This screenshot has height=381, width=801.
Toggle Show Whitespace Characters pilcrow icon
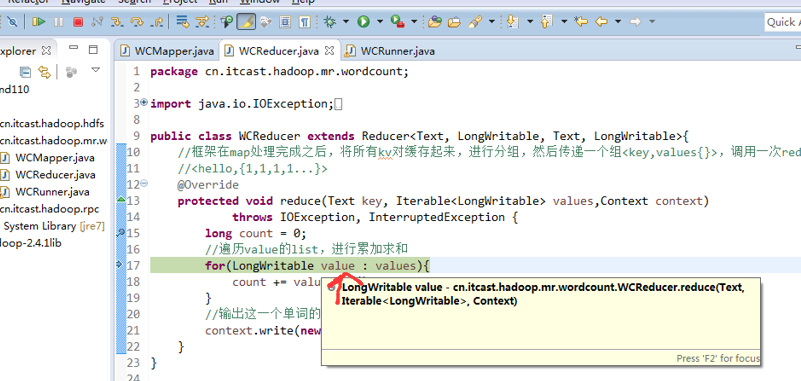click(x=304, y=22)
